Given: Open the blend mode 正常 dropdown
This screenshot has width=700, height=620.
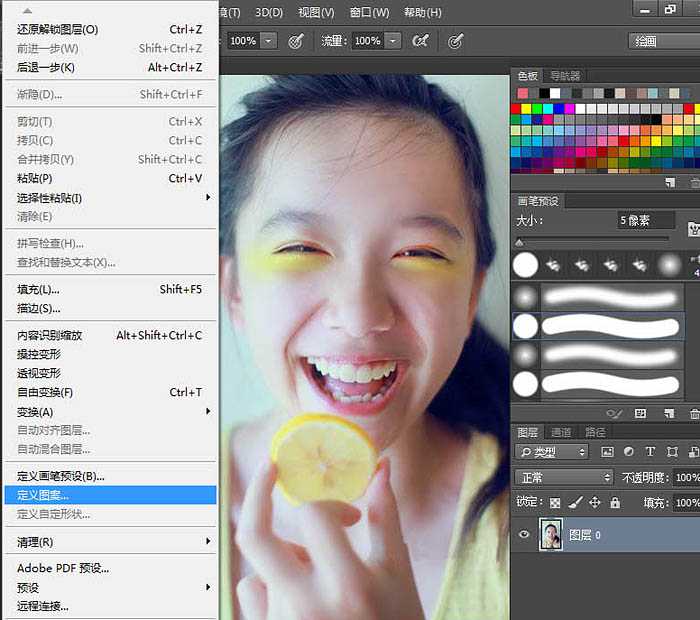Looking at the screenshot, I should [x=563, y=478].
